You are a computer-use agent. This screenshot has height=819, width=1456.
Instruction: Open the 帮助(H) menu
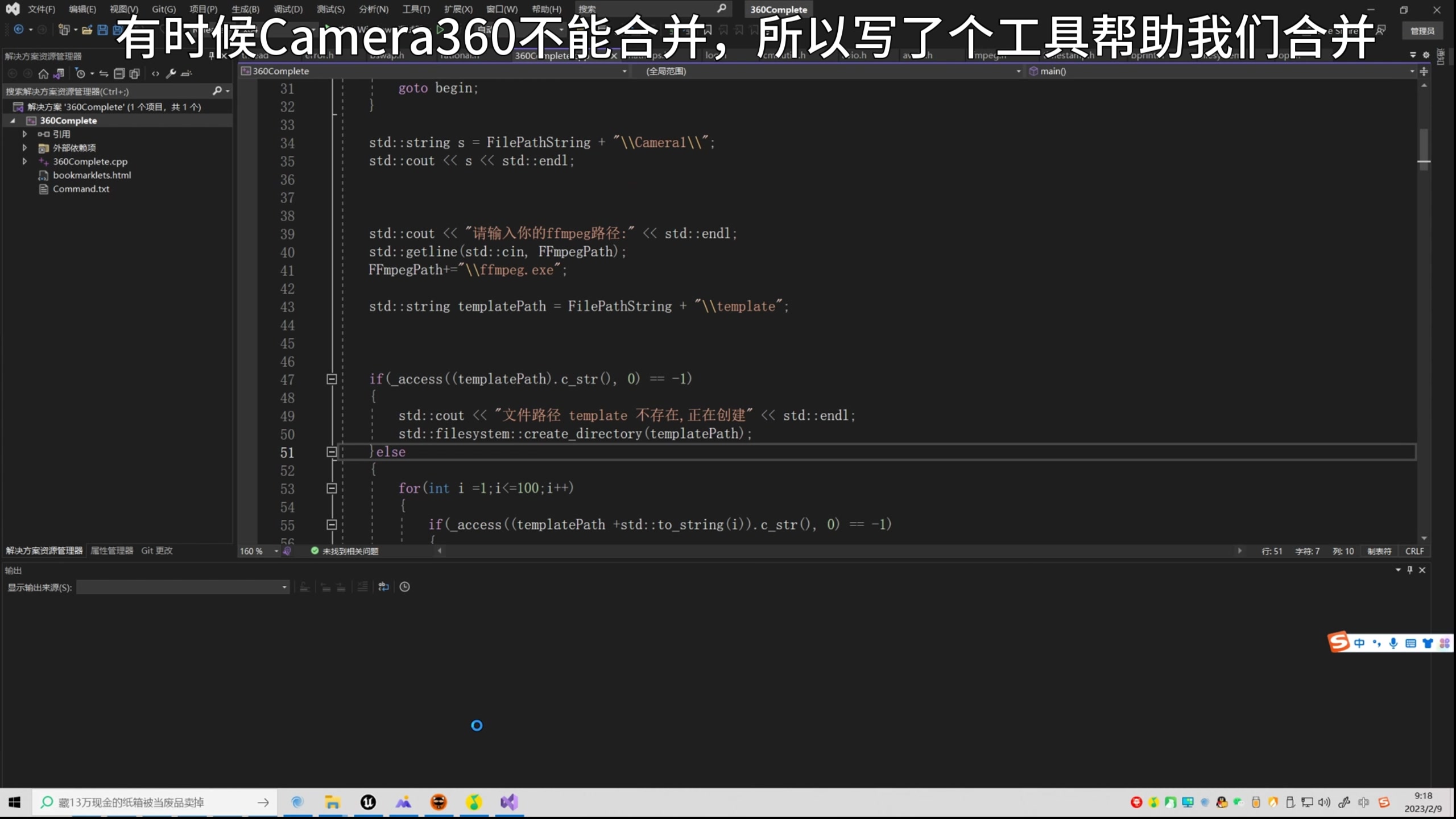click(x=547, y=9)
